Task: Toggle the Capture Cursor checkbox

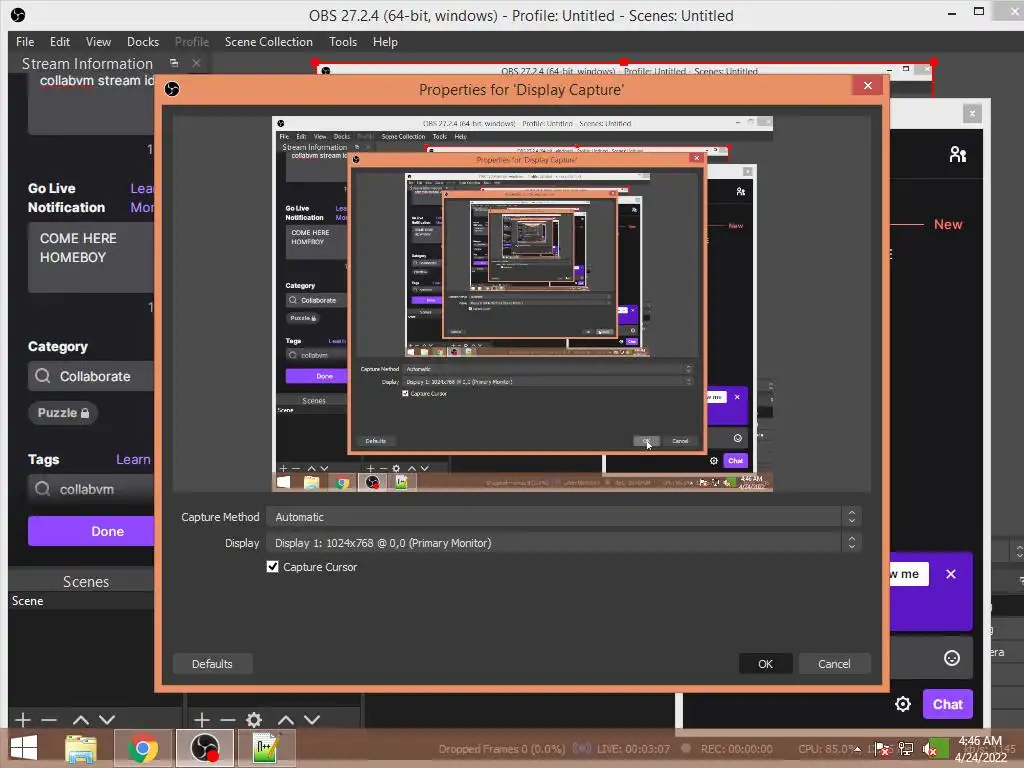Action: pos(272,567)
